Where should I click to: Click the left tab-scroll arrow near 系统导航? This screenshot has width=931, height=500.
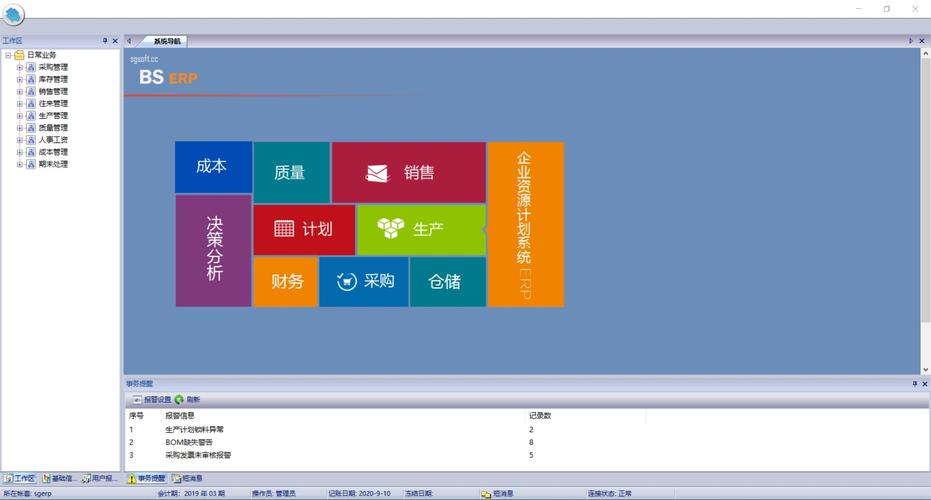click(x=129, y=41)
